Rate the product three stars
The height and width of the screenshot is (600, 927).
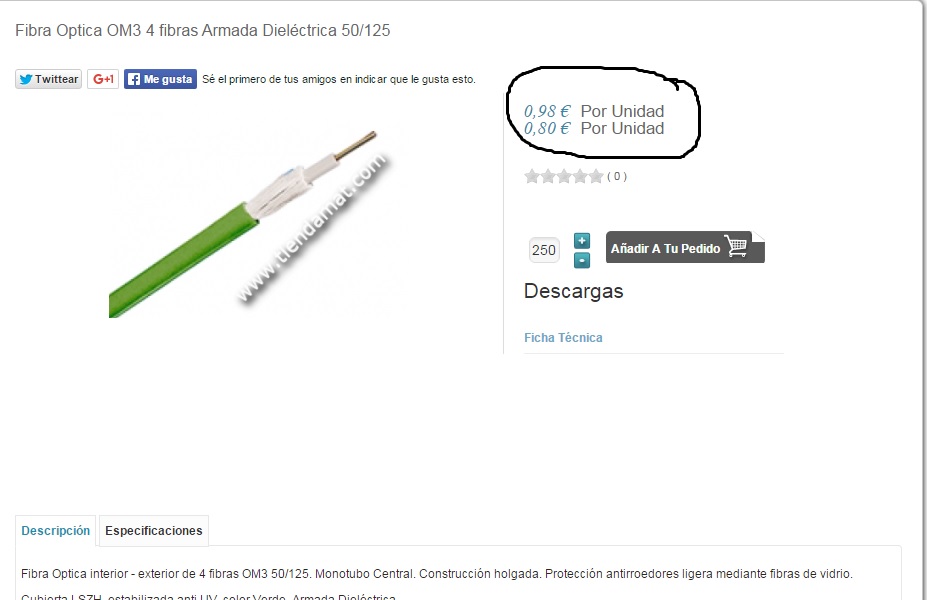(x=564, y=176)
